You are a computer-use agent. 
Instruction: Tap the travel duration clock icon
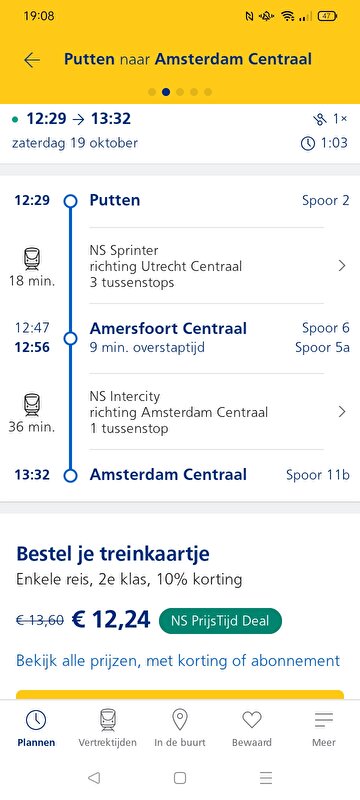pyautogui.click(x=308, y=143)
